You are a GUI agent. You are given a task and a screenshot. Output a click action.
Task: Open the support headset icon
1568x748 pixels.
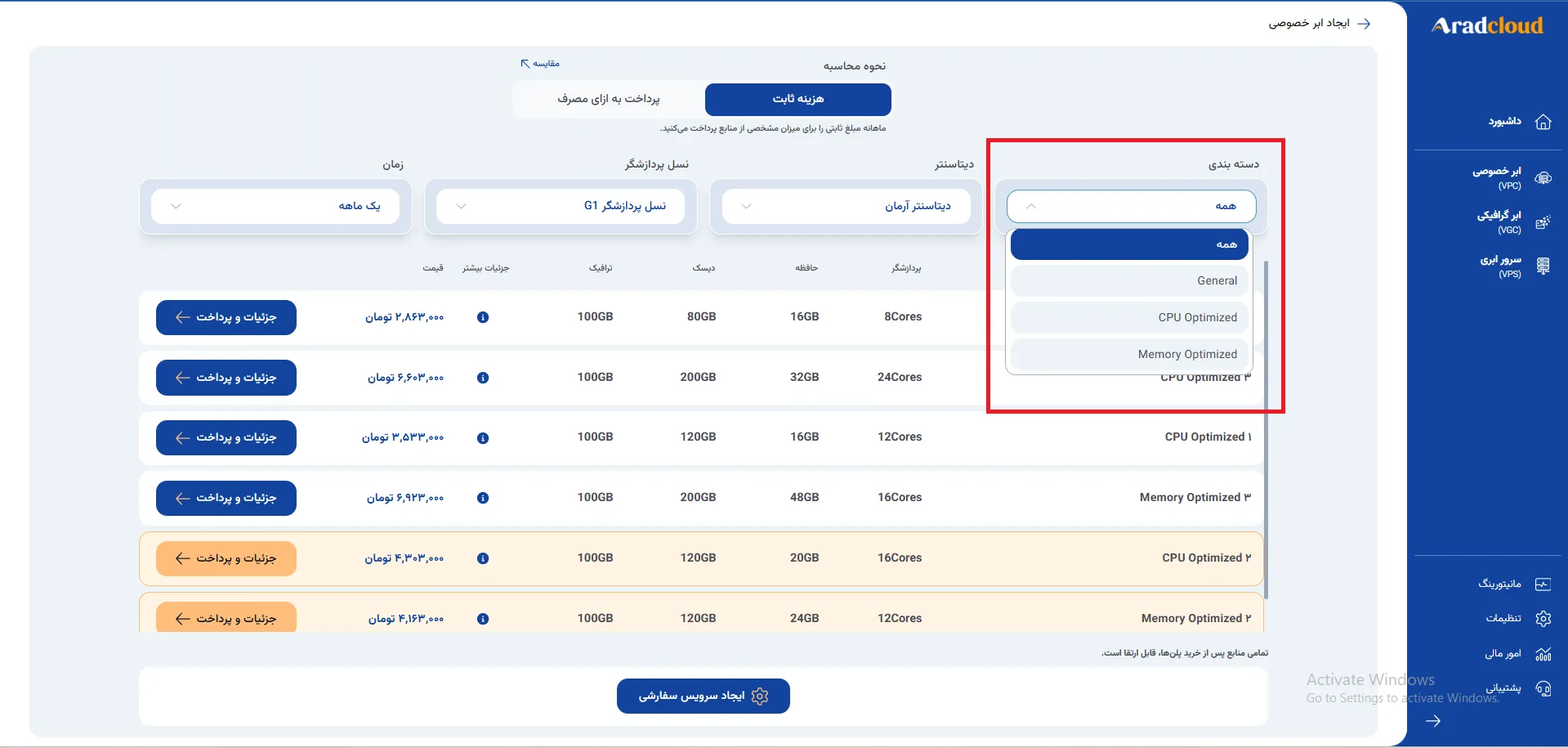[1543, 688]
